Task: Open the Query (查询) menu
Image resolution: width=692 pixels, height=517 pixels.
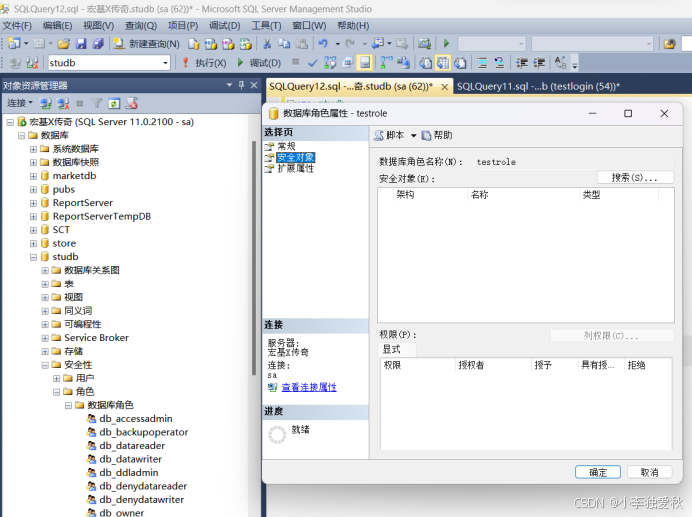Action: (x=141, y=26)
